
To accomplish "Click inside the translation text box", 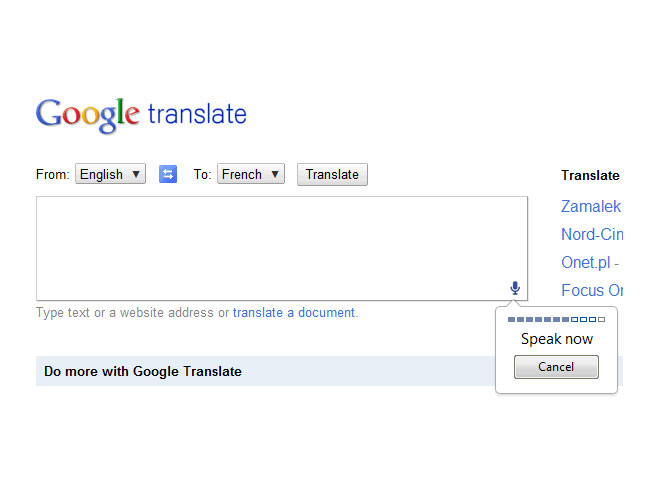I will pyautogui.click(x=282, y=248).
